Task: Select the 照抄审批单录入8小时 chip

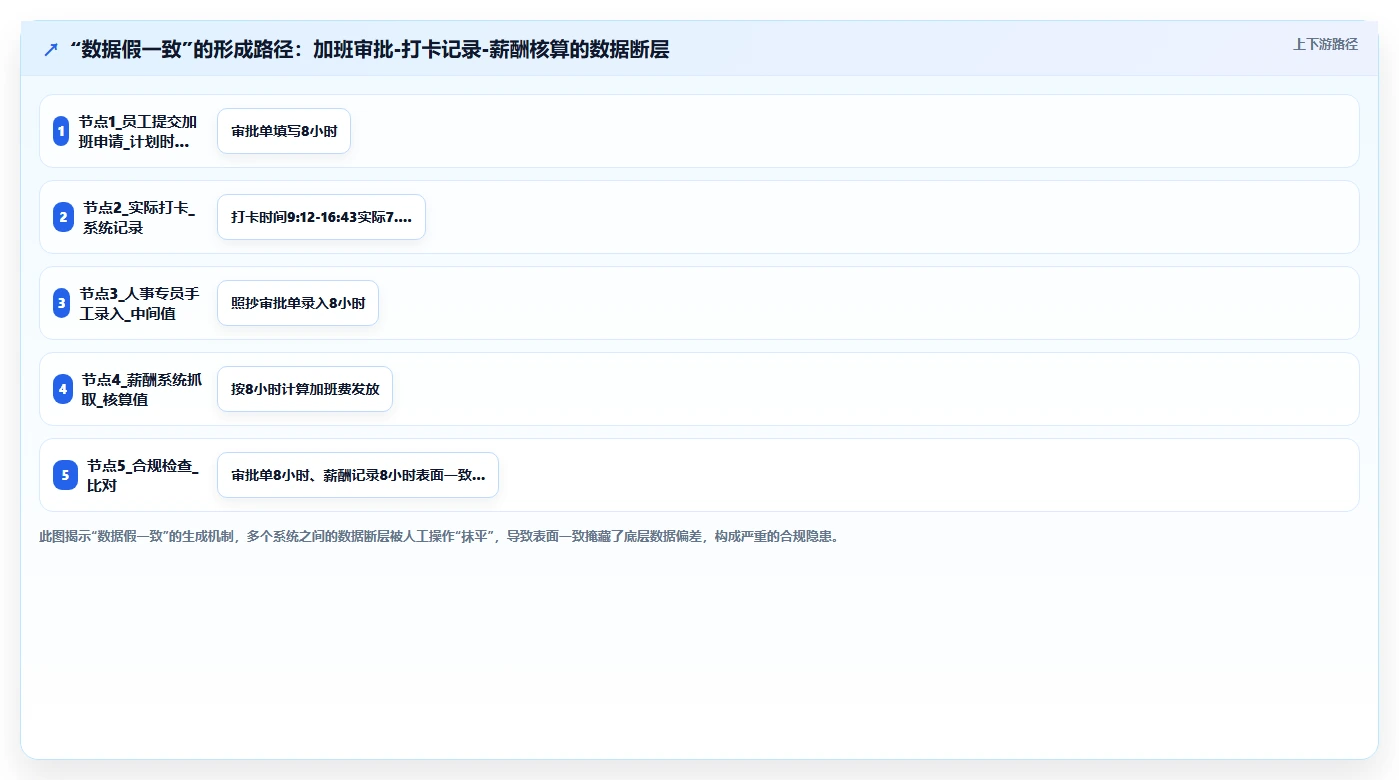Action: tap(298, 303)
